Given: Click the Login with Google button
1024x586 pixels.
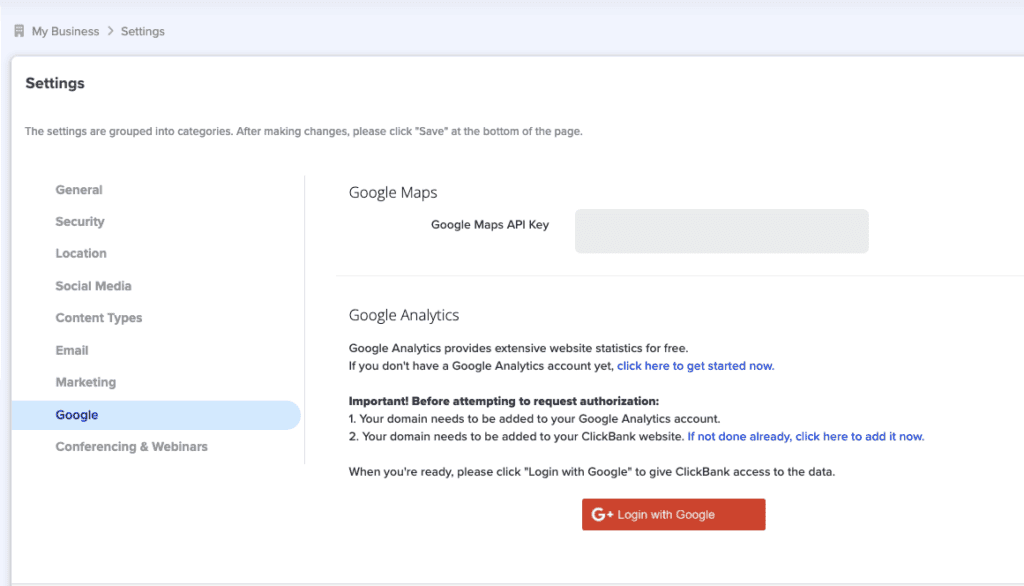Looking at the screenshot, I should (673, 515).
